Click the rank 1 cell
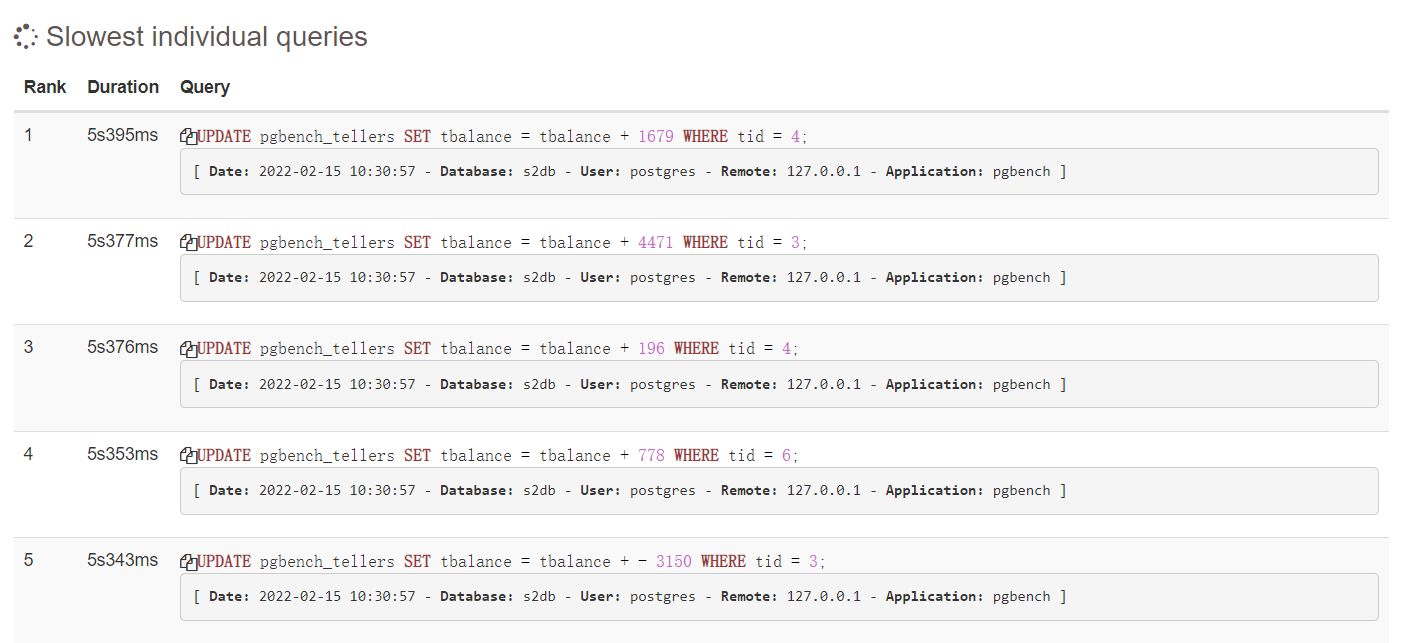This screenshot has width=1403, height=643. click(x=28, y=134)
